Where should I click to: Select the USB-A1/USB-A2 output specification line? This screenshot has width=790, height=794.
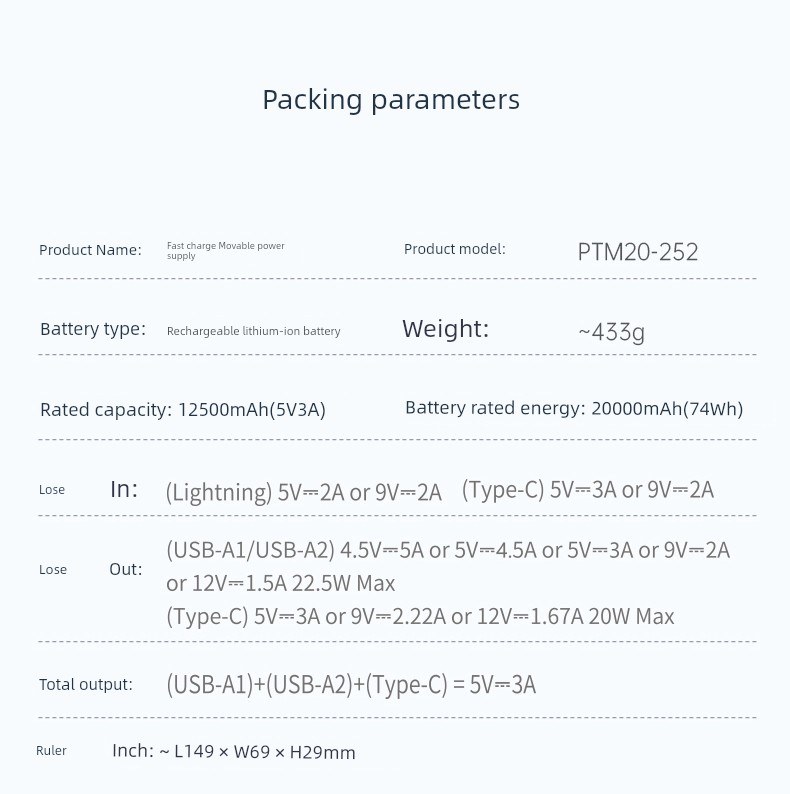coord(448,550)
